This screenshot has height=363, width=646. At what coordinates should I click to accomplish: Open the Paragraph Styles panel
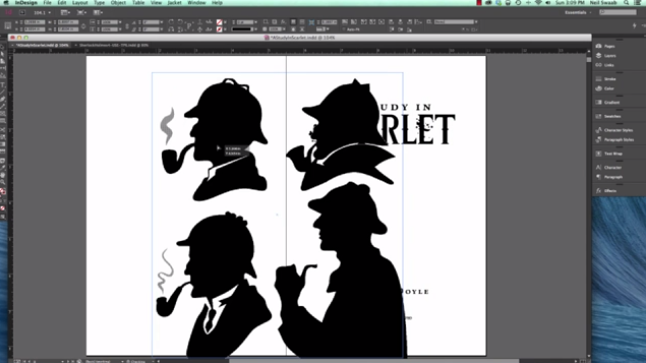tap(615, 140)
